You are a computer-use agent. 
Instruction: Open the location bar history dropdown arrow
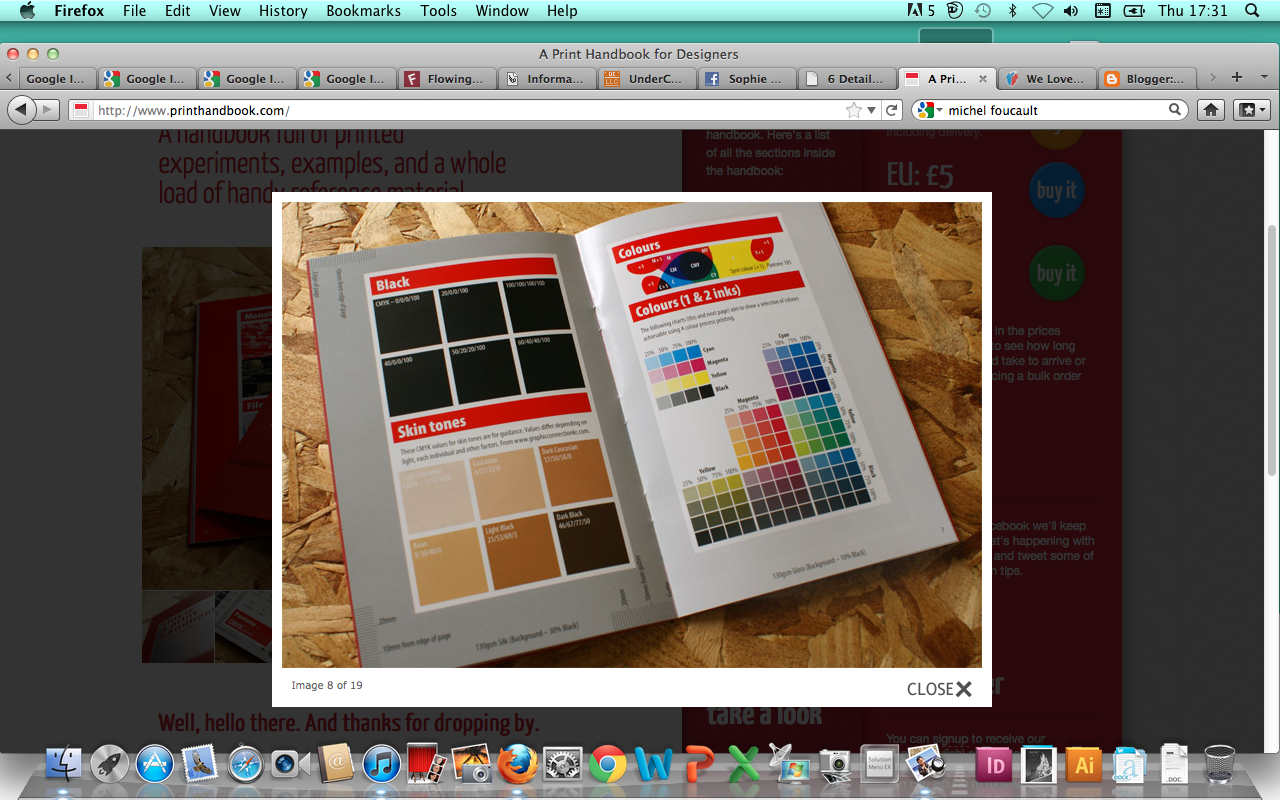(872, 110)
